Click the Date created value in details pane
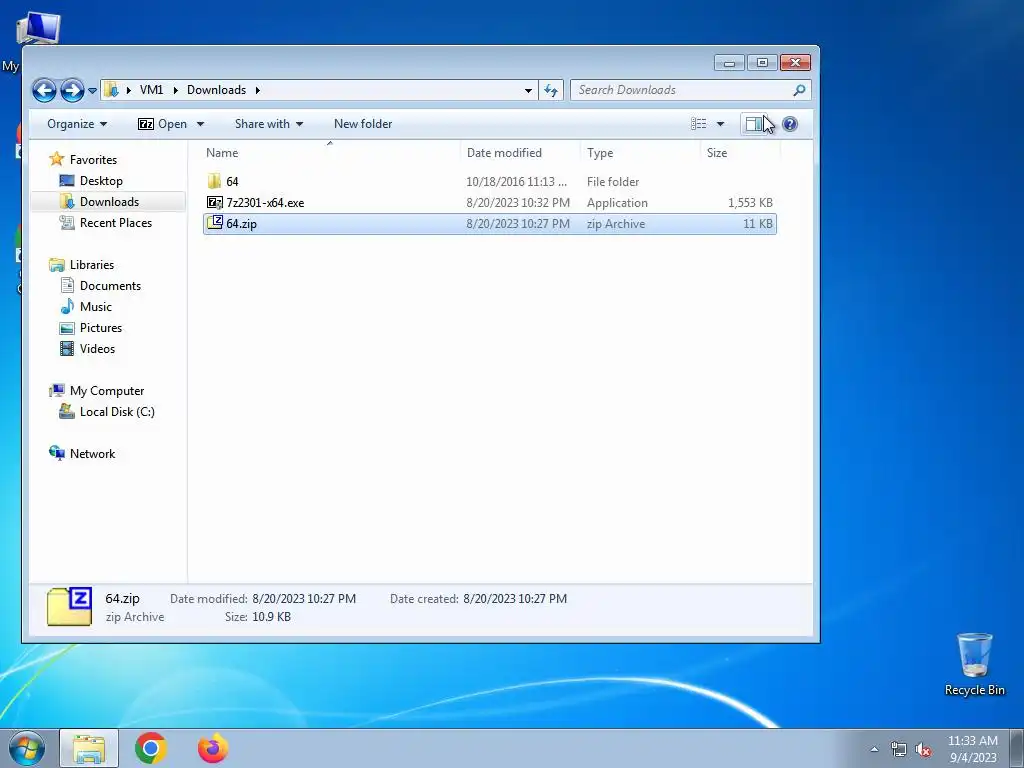This screenshot has width=1024, height=768. click(515, 599)
